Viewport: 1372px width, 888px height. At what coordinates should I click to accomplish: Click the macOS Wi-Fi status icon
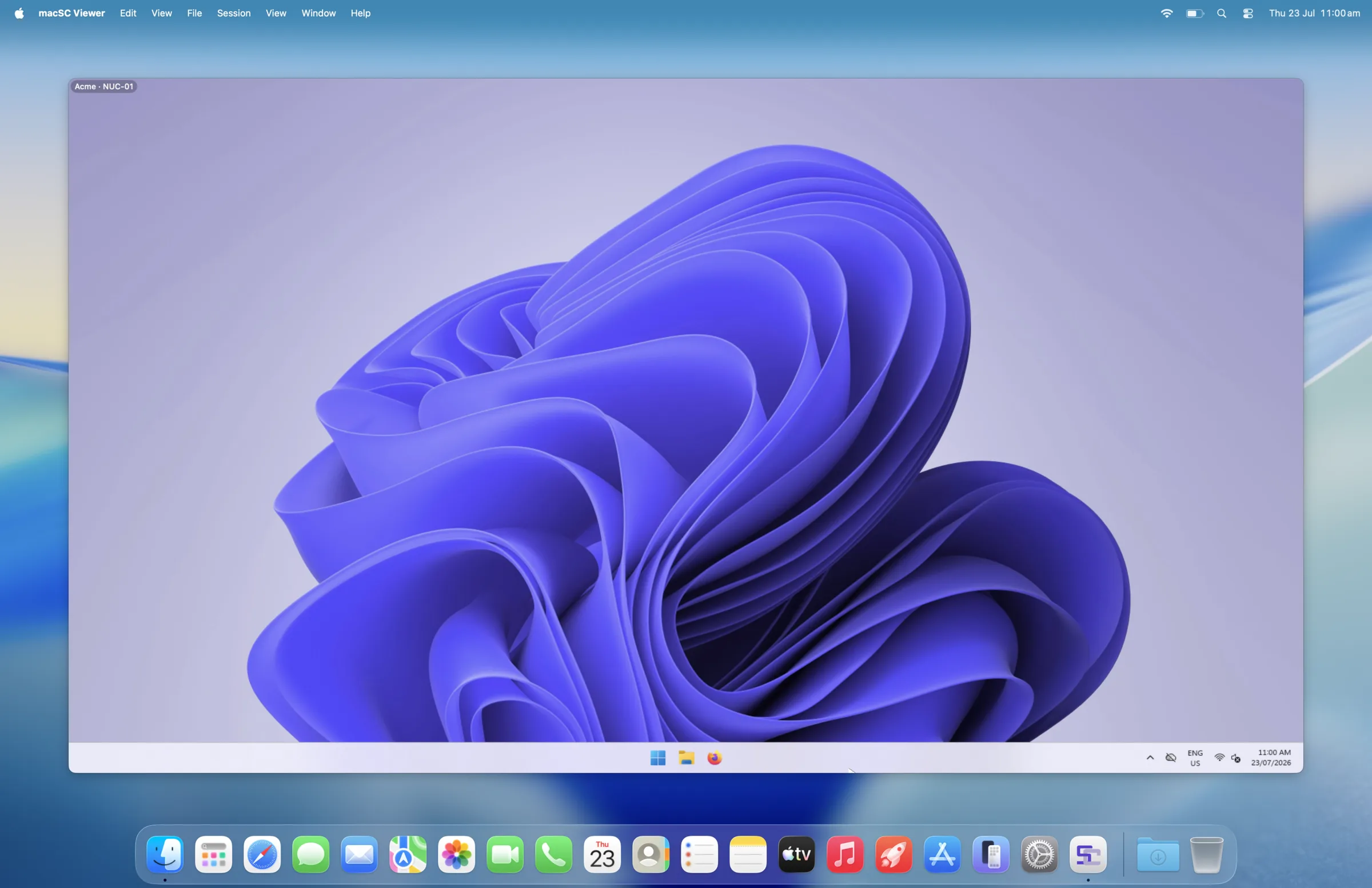[1166, 13]
